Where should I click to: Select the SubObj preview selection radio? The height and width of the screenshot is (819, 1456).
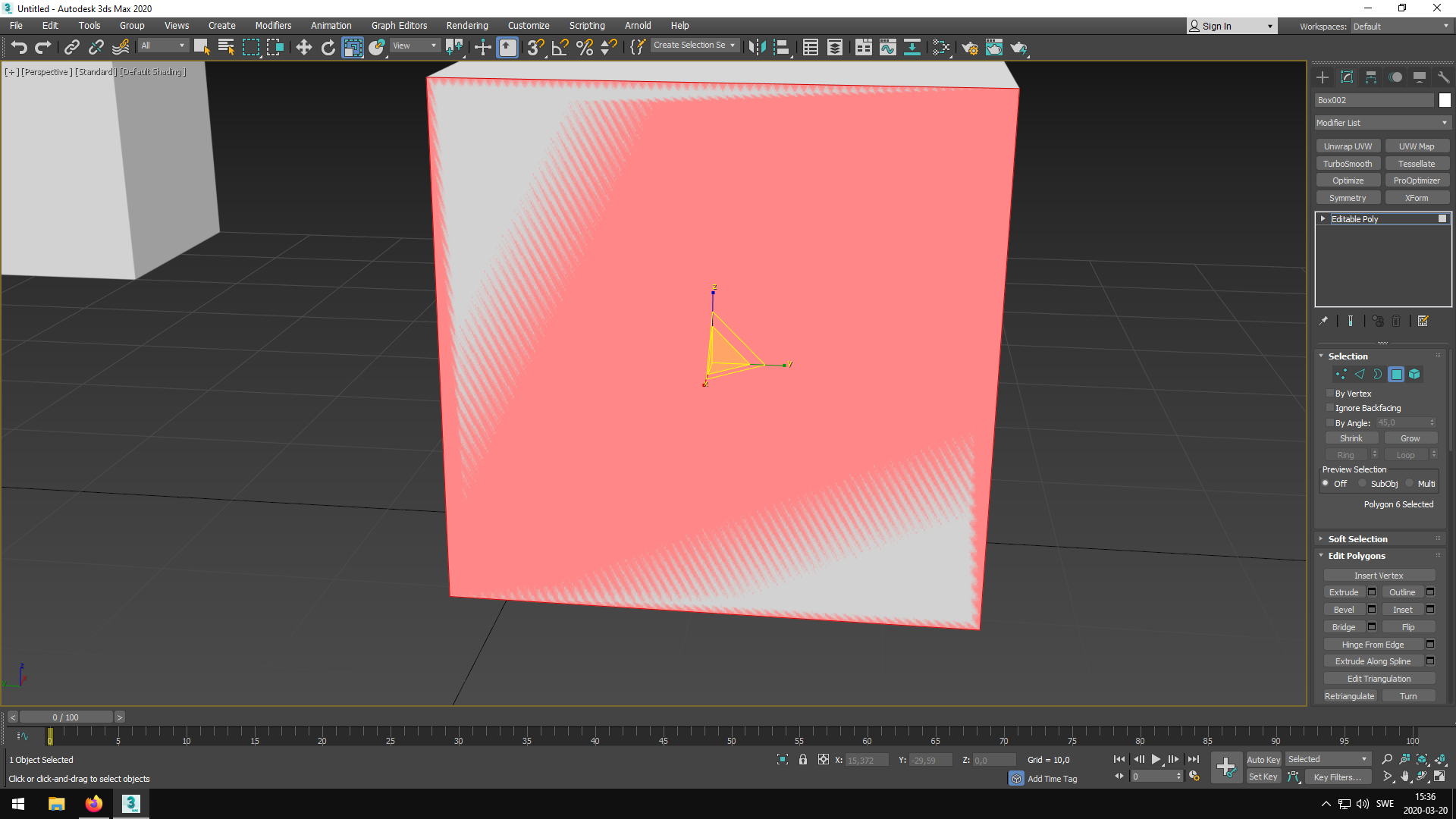tap(1363, 483)
